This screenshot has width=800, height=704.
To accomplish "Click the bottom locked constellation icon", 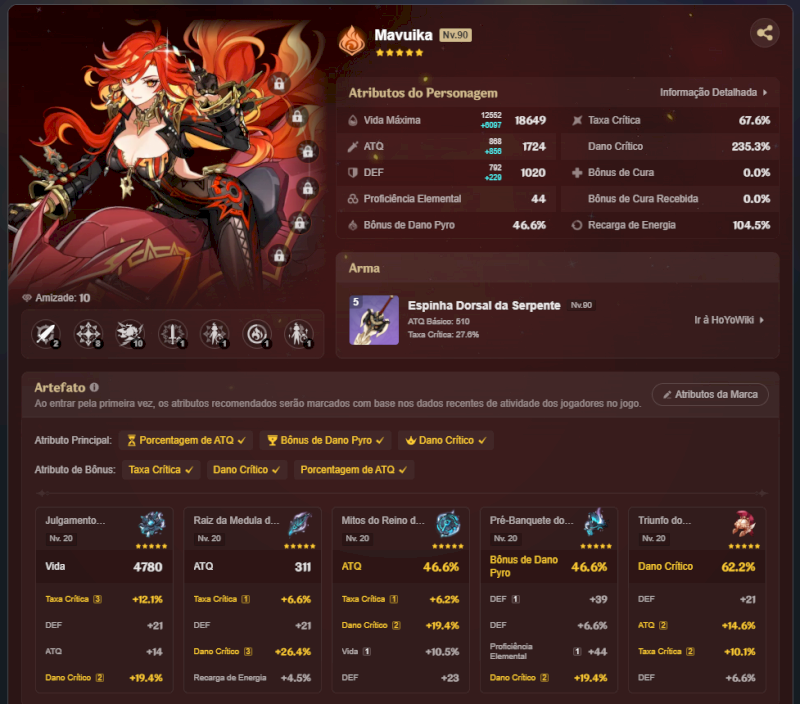I will pyautogui.click(x=279, y=256).
